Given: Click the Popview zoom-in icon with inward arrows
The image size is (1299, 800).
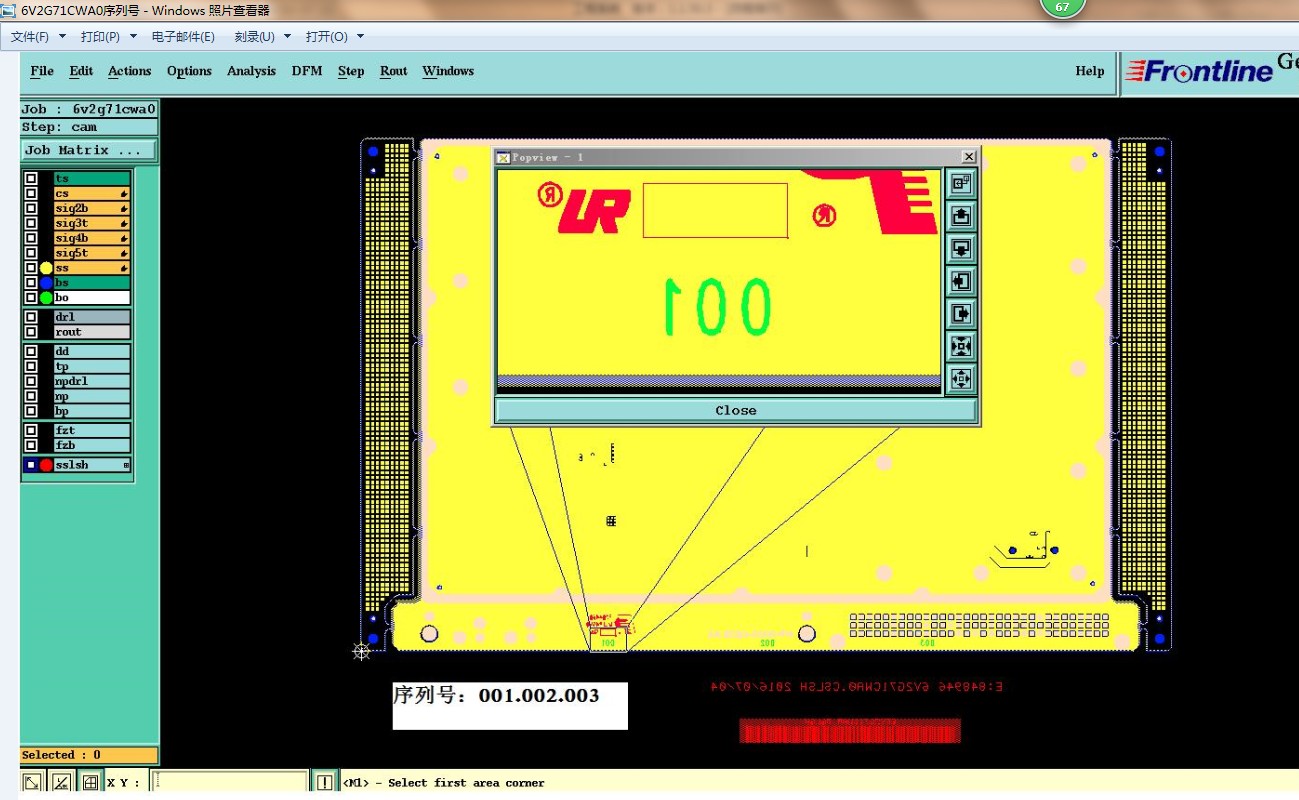Looking at the screenshot, I should tap(961, 346).
